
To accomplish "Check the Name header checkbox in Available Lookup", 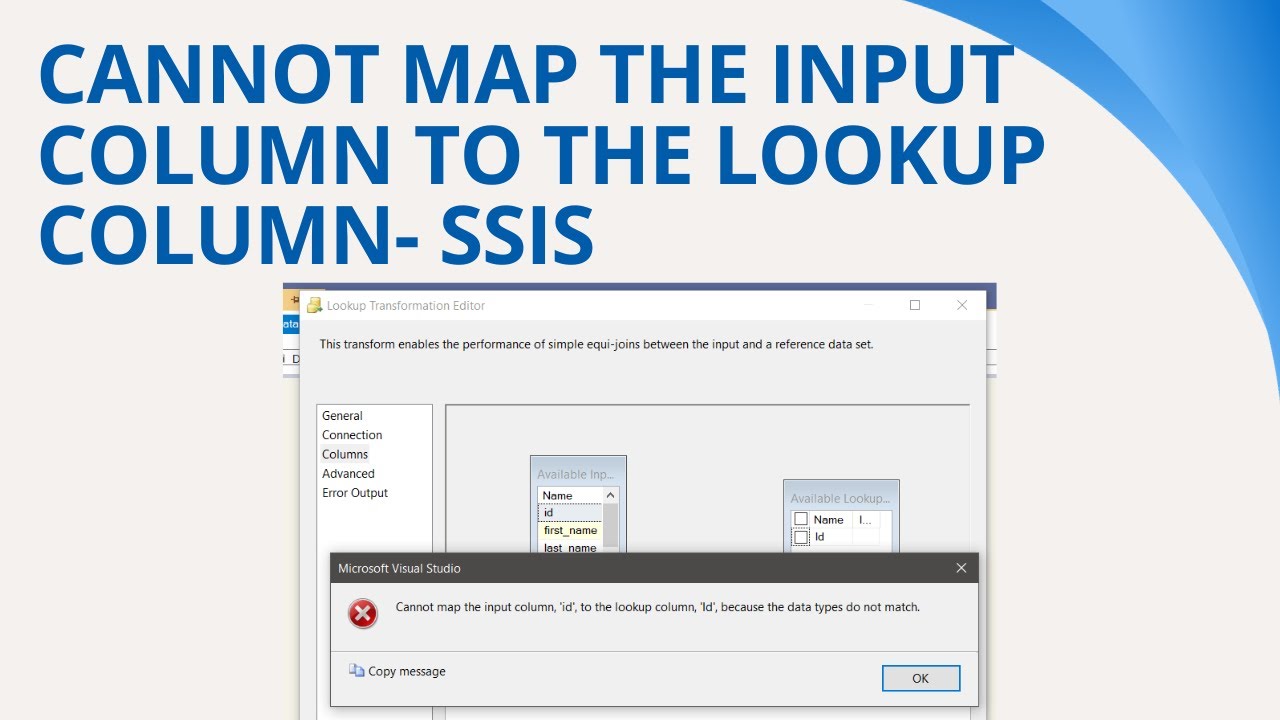I will pos(801,519).
